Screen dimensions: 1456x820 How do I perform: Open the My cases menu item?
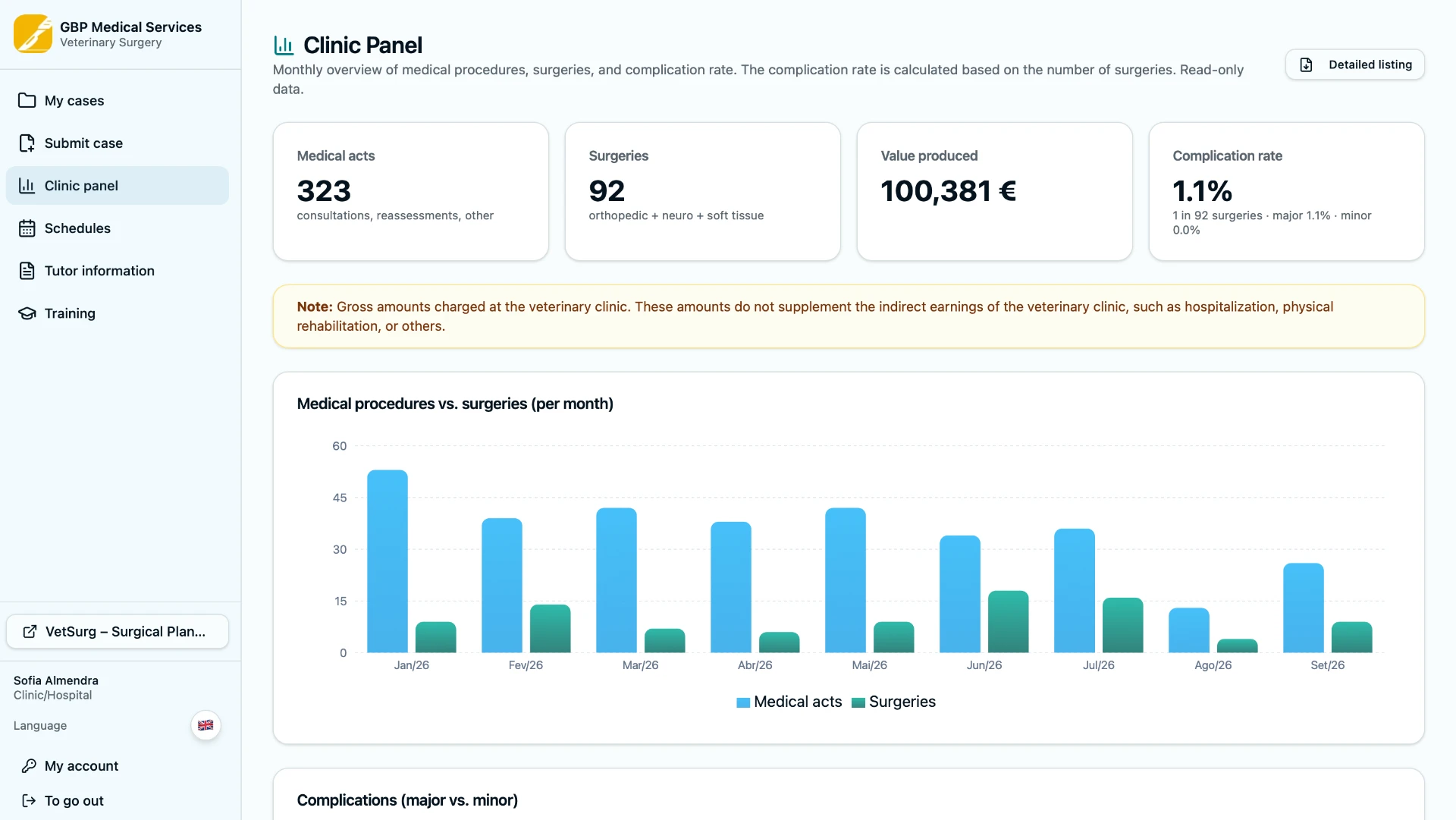point(118,101)
